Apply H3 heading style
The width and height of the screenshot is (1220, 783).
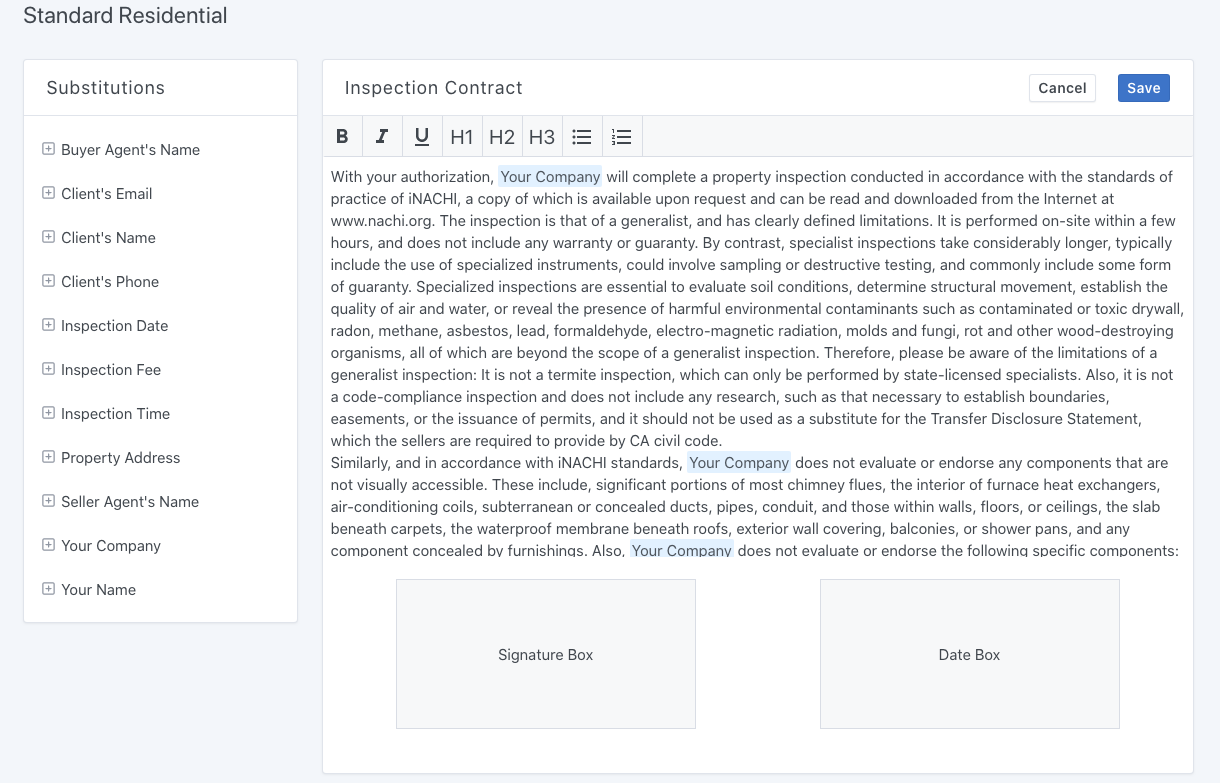tap(542, 137)
